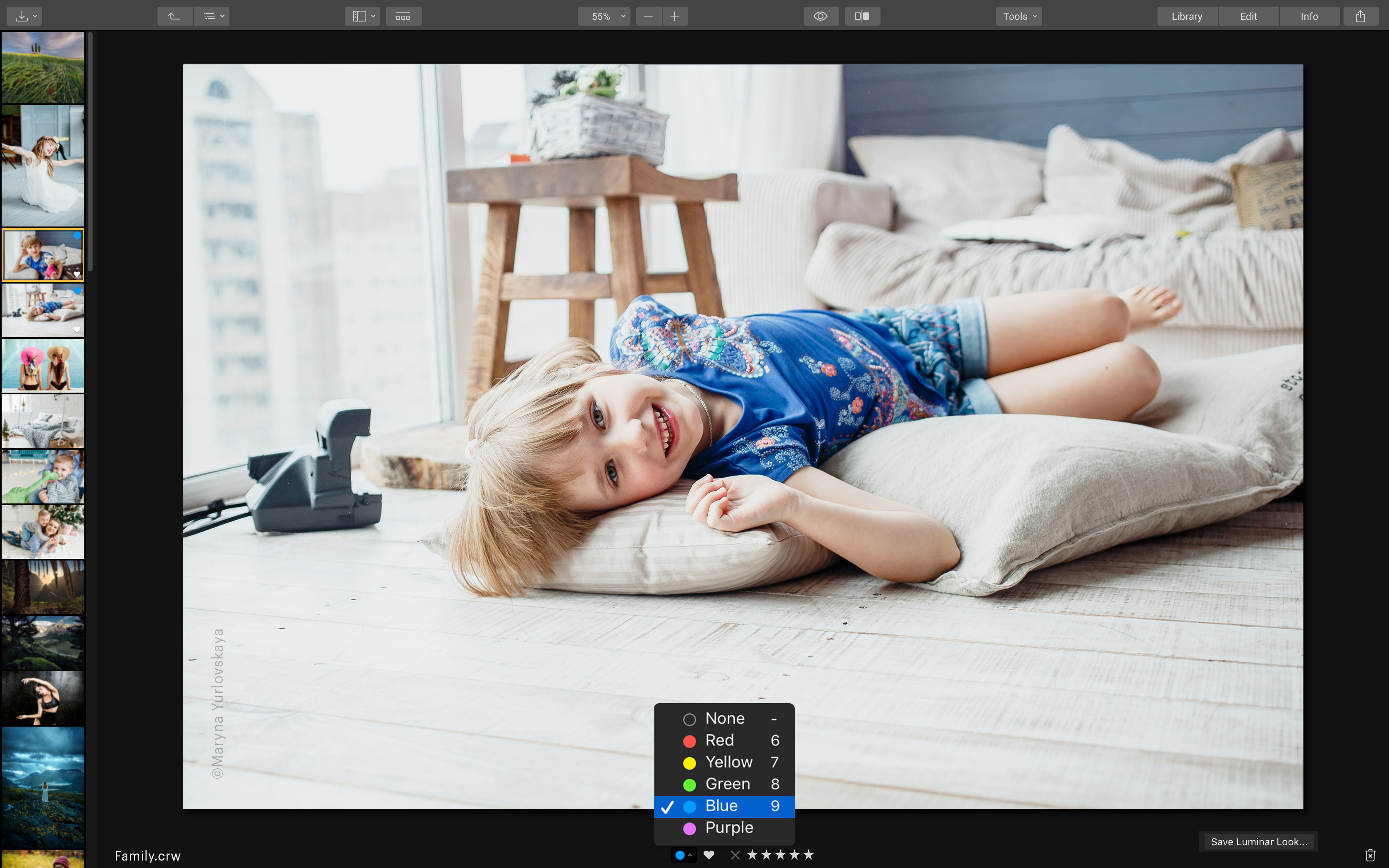The image size is (1389, 868).
Task: Switch to the Edit tab
Action: pos(1248,16)
